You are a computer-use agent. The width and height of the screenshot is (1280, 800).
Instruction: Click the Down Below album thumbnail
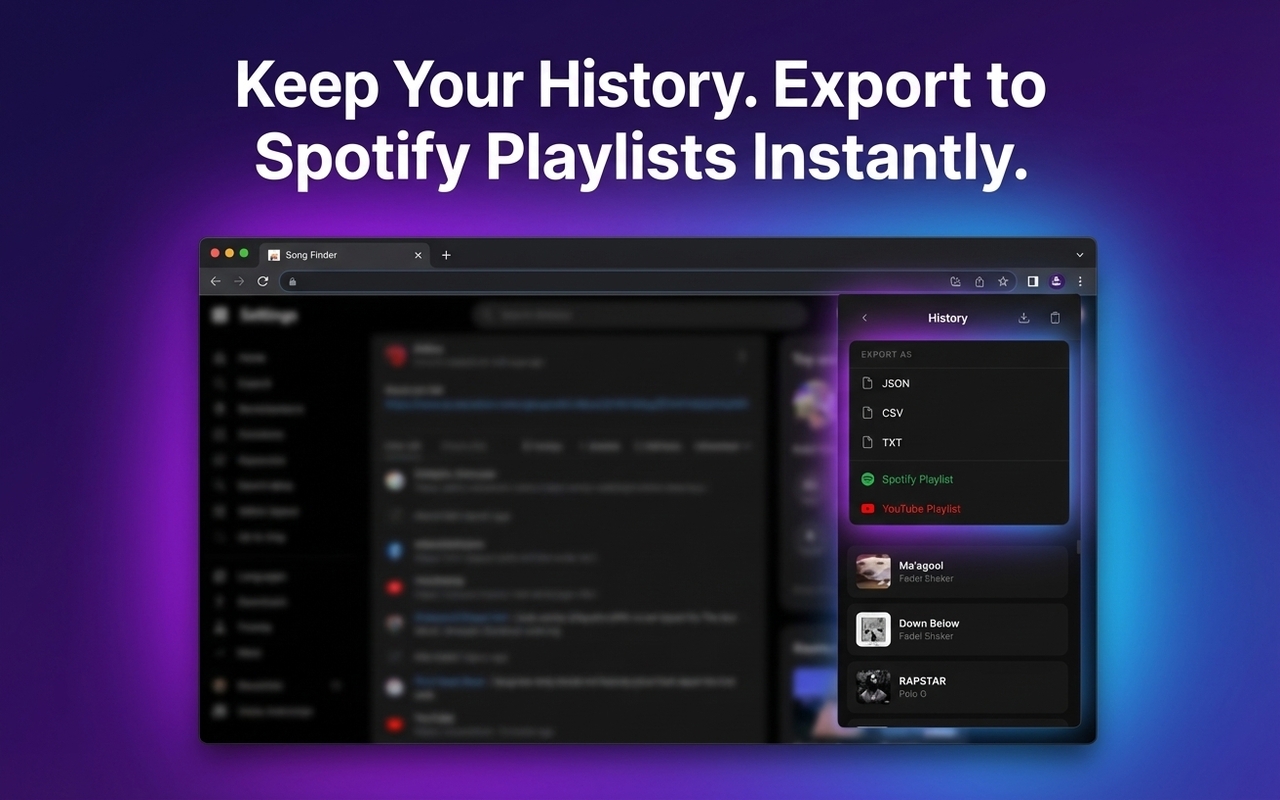(873, 629)
